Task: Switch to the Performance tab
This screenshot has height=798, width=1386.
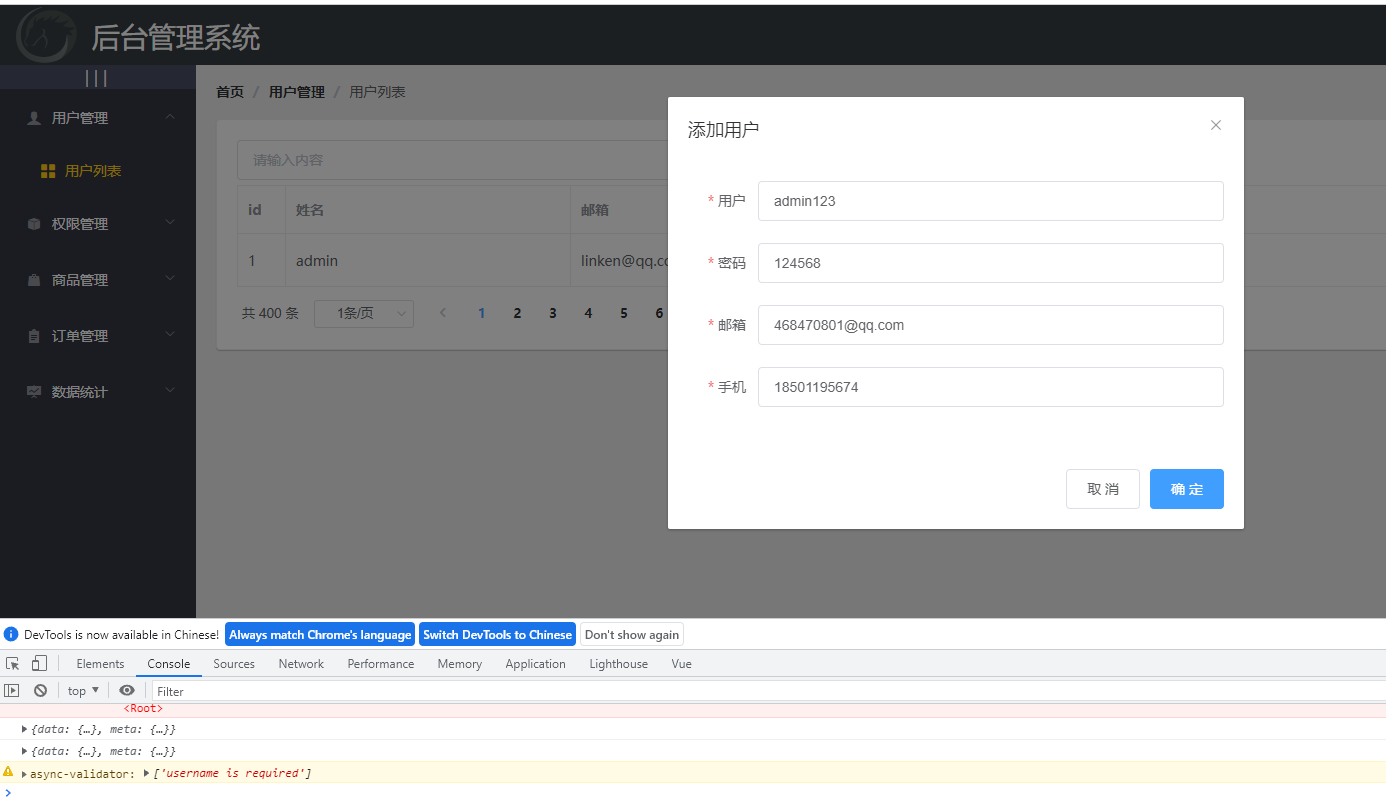Action: click(381, 664)
